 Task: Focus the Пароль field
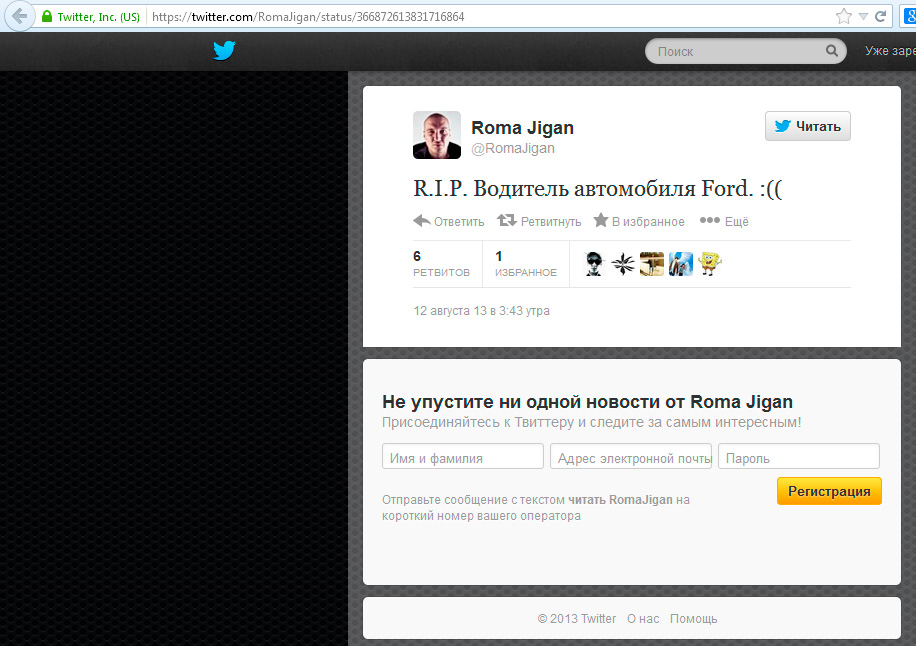799,456
